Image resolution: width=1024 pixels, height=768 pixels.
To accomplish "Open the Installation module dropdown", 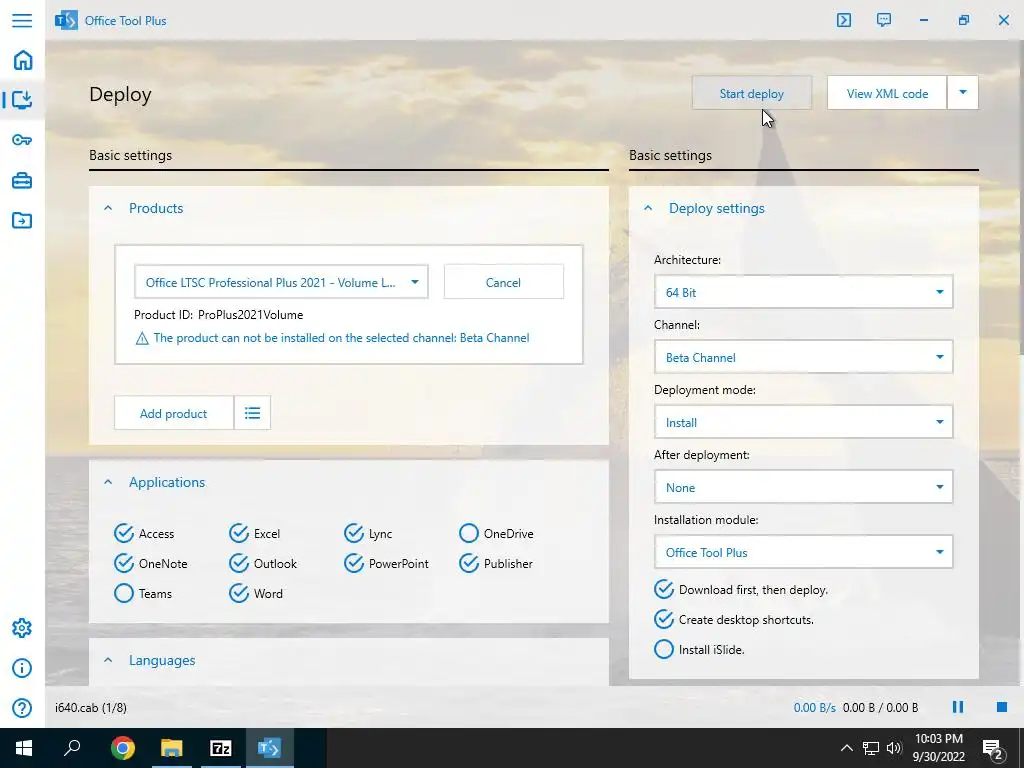I will point(803,552).
